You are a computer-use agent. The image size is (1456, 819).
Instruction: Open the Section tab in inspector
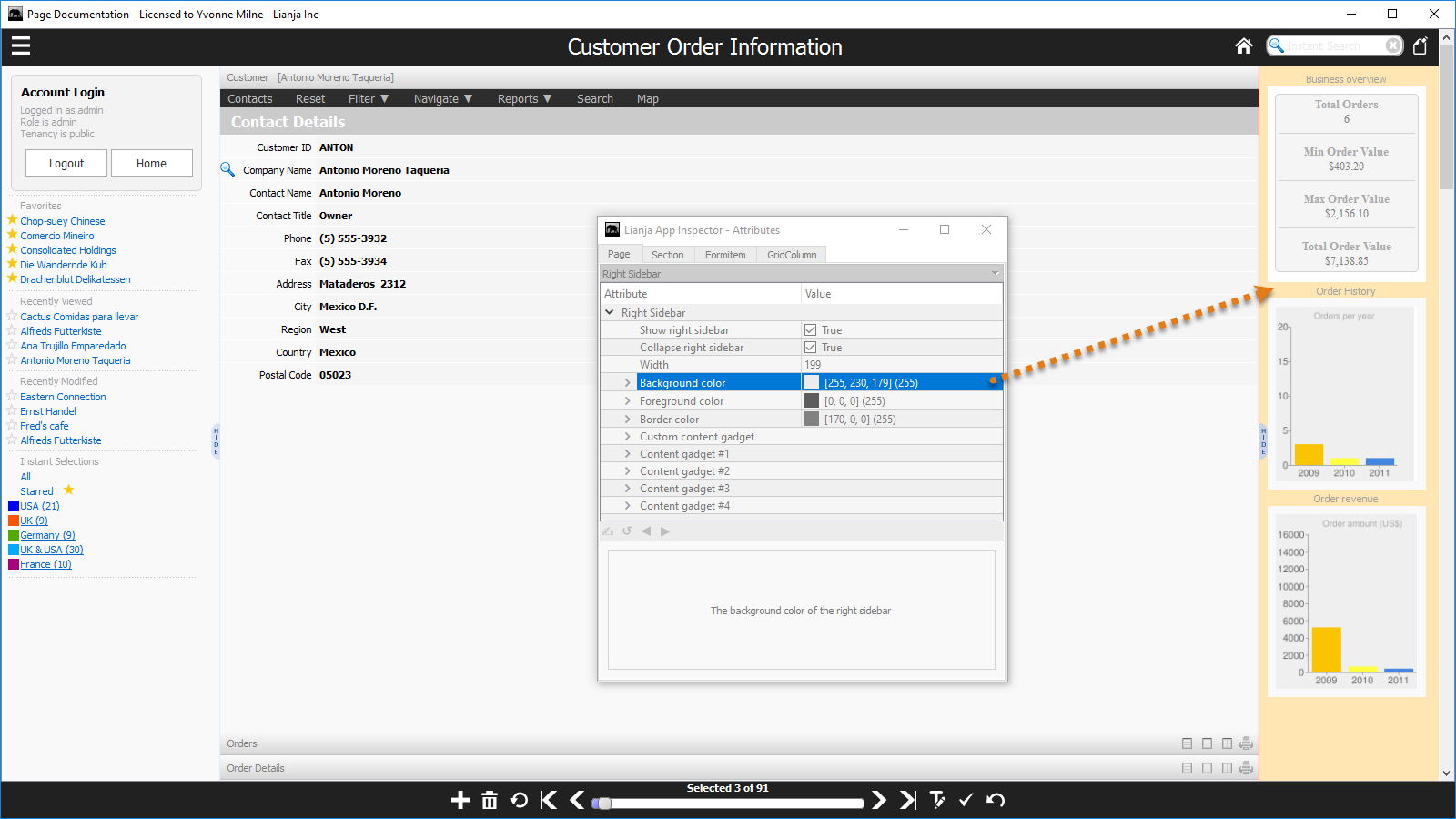[667, 255]
